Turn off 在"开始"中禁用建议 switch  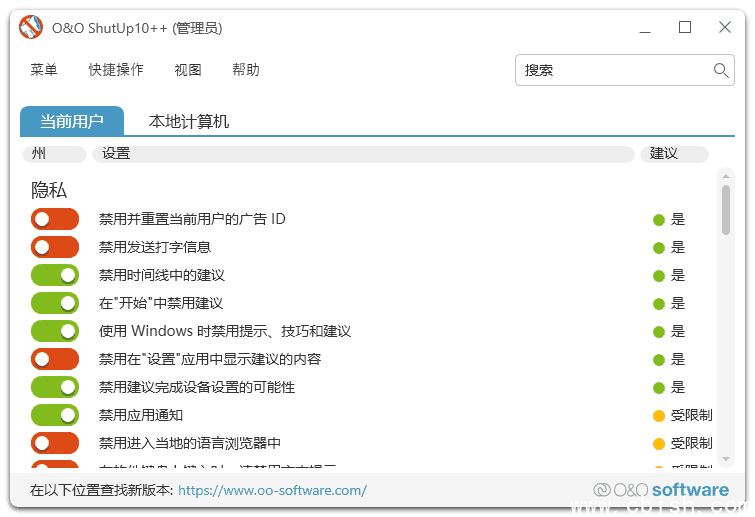(55, 303)
